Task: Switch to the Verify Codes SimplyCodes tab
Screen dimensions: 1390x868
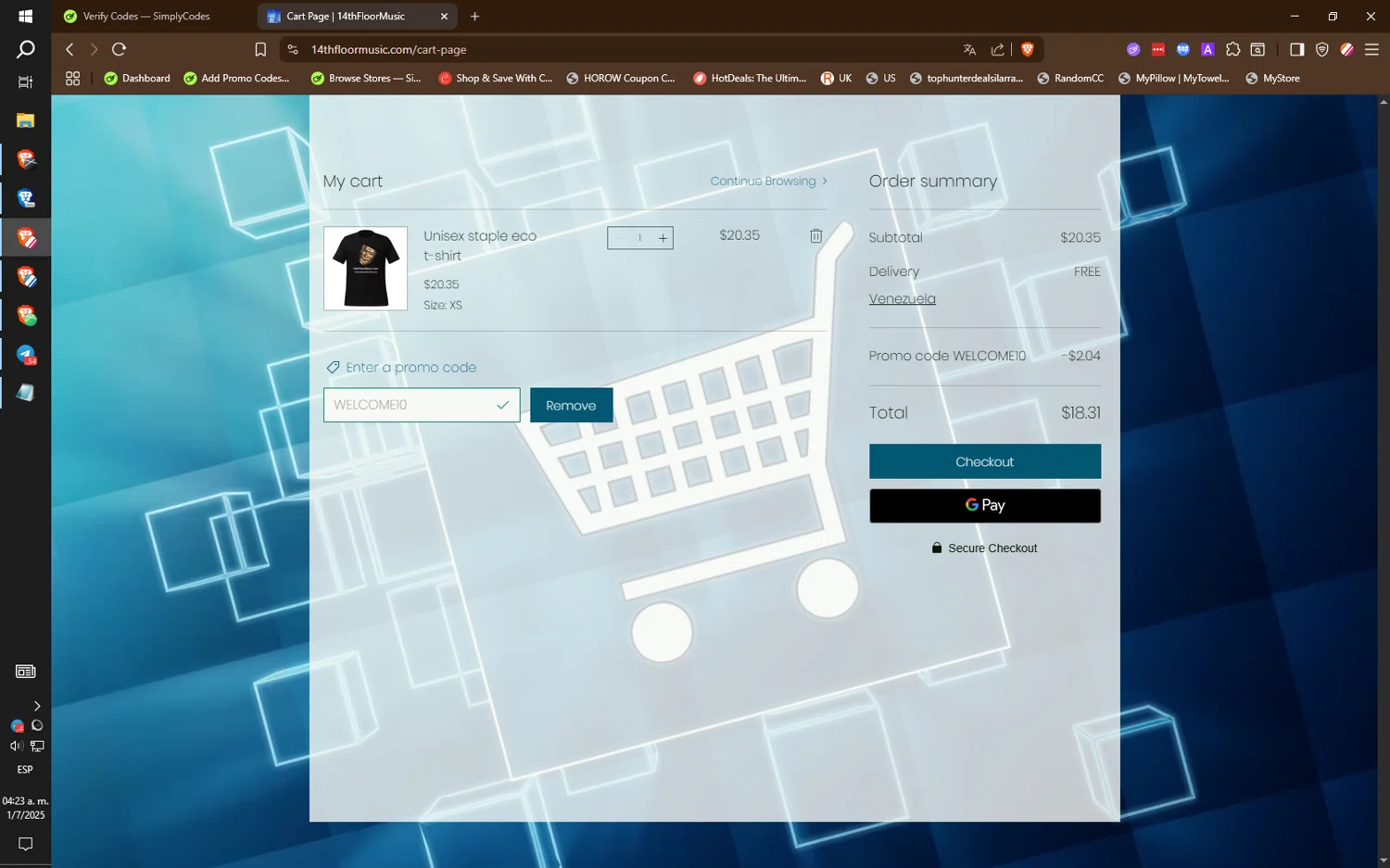Action: (x=148, y=17)
